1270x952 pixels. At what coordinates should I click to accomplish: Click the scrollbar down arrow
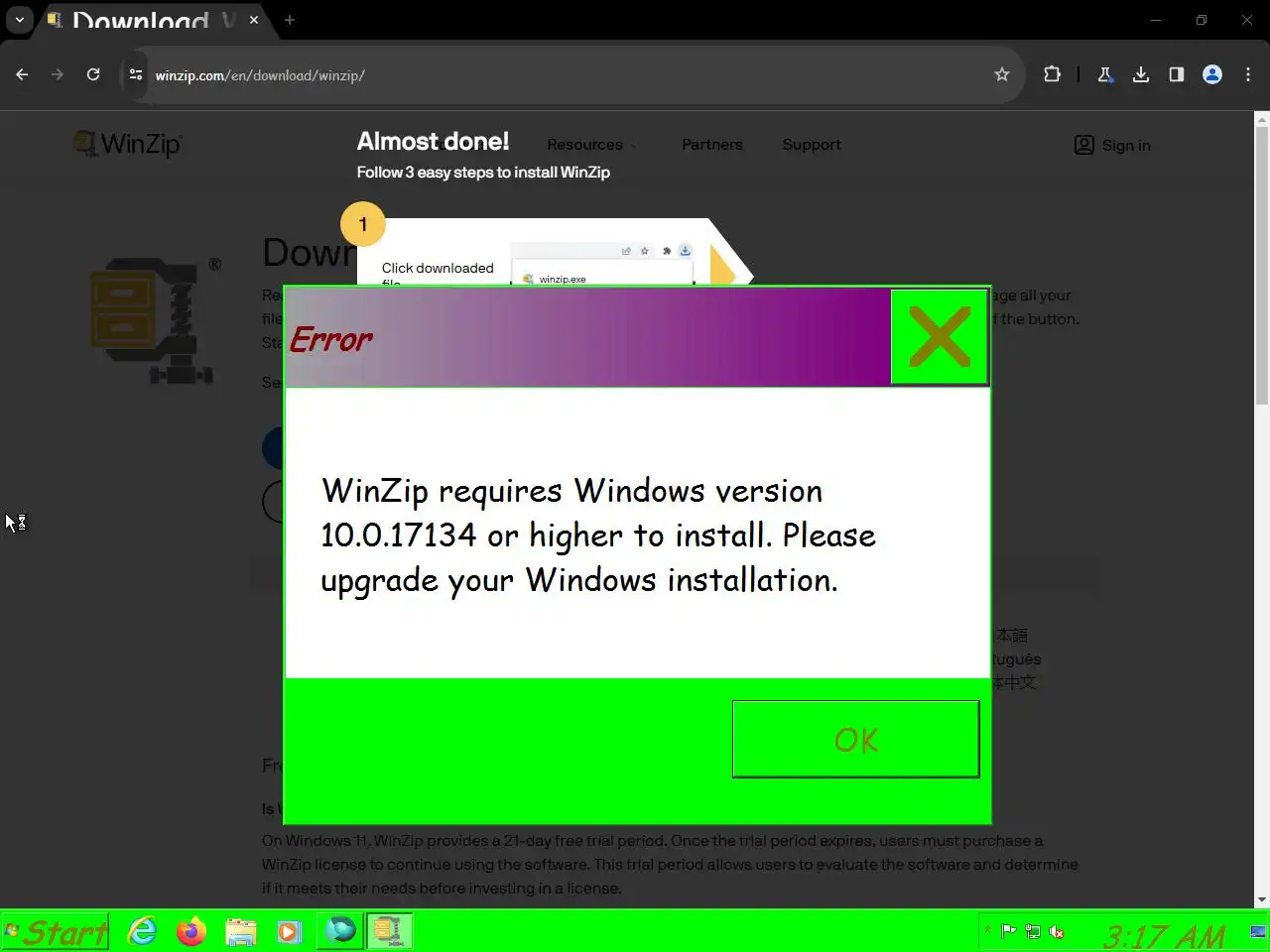1262,899
